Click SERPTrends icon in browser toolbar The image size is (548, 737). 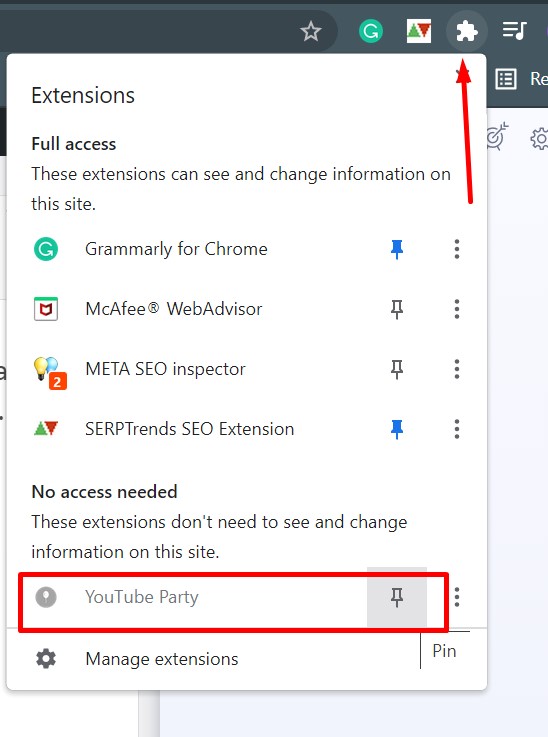click(418, 31)
